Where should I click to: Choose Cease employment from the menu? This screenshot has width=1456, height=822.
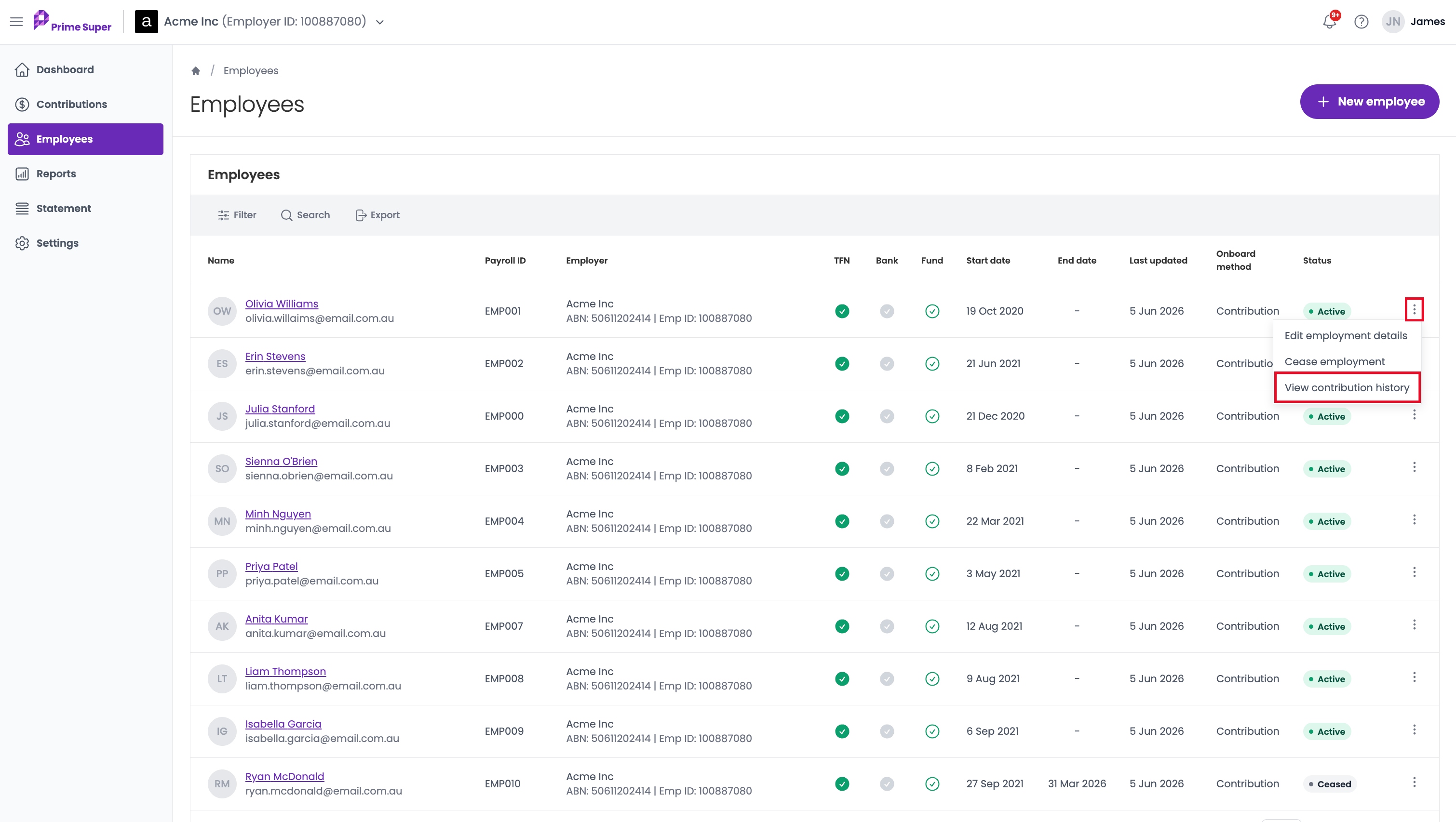pyautogui.click(x=1335, y=361)
